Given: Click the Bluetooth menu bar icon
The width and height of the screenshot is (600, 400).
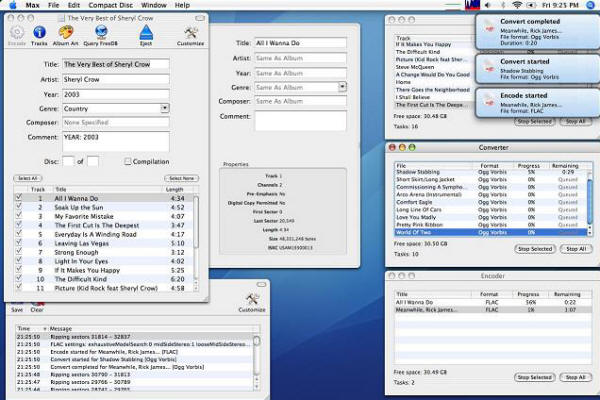Looking at the screenshot, I should click(503, 5).
